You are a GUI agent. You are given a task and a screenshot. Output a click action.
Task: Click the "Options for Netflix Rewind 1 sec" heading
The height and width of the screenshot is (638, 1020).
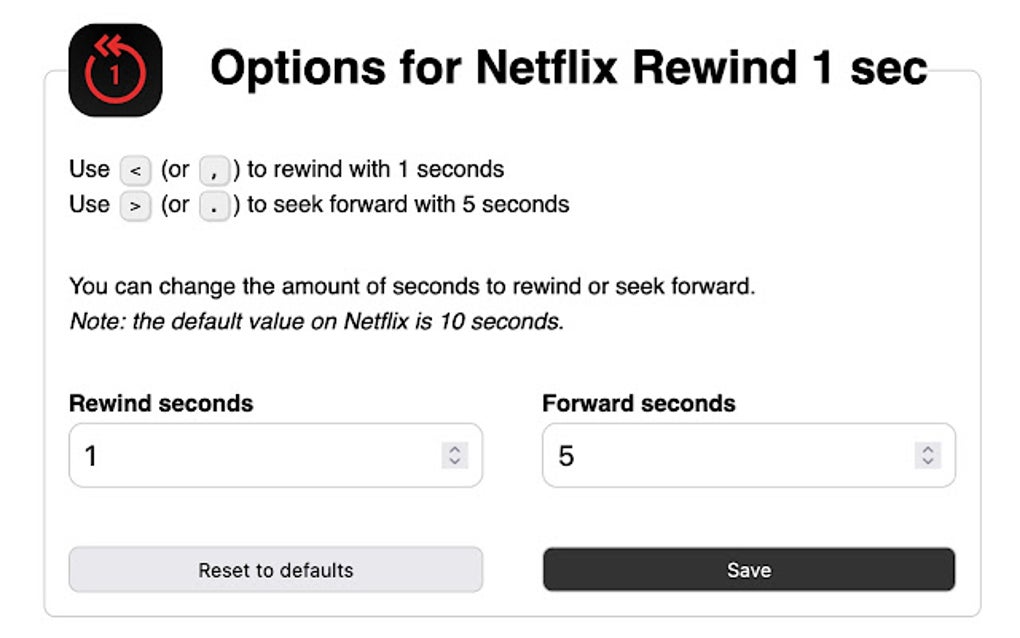pyautogui.click(x=568, y=68)
